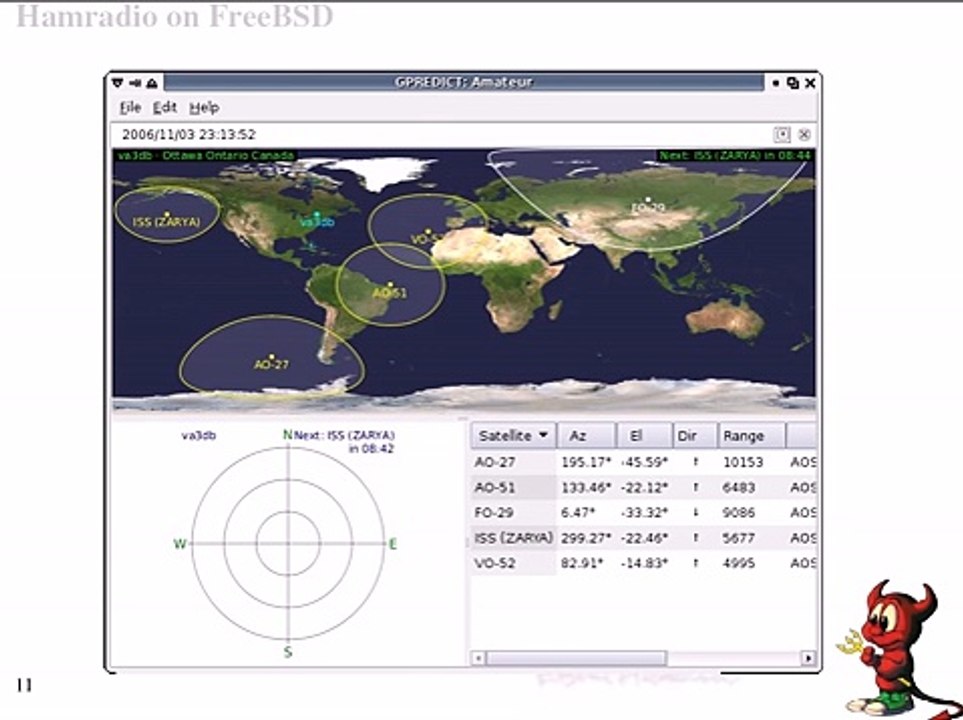
Task: Click the list's horizontal scrollbar thumb
Action: (x=576, y=659)
